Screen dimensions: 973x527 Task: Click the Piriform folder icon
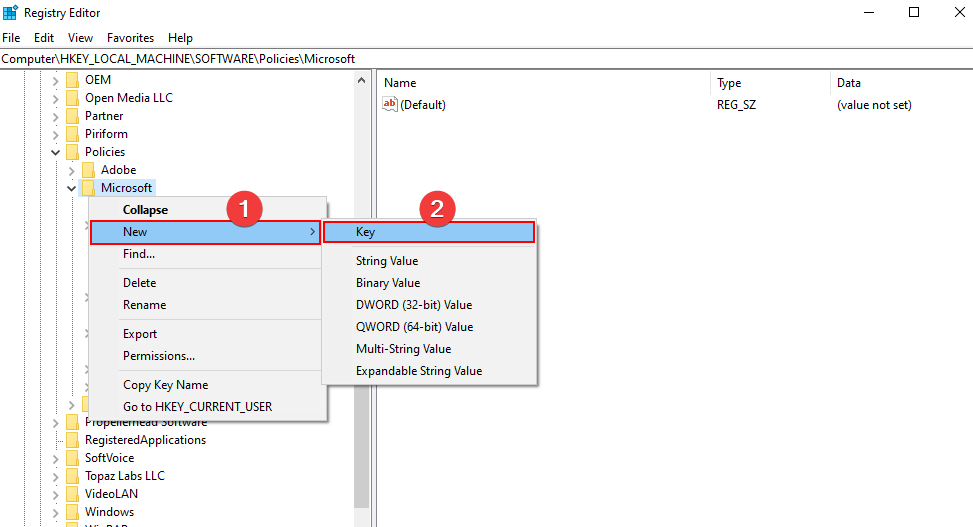(x=72, y=134)
